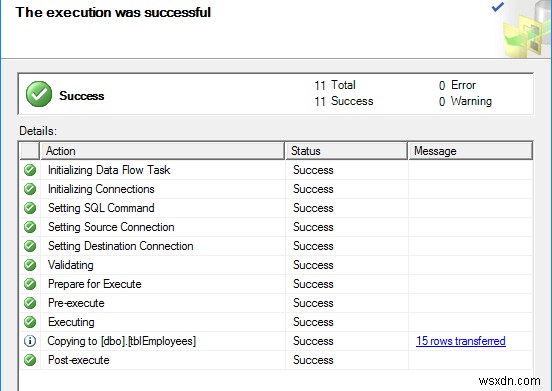Click the Success status of Post-execute row
The image size is (552, 391).
[313, 360]
